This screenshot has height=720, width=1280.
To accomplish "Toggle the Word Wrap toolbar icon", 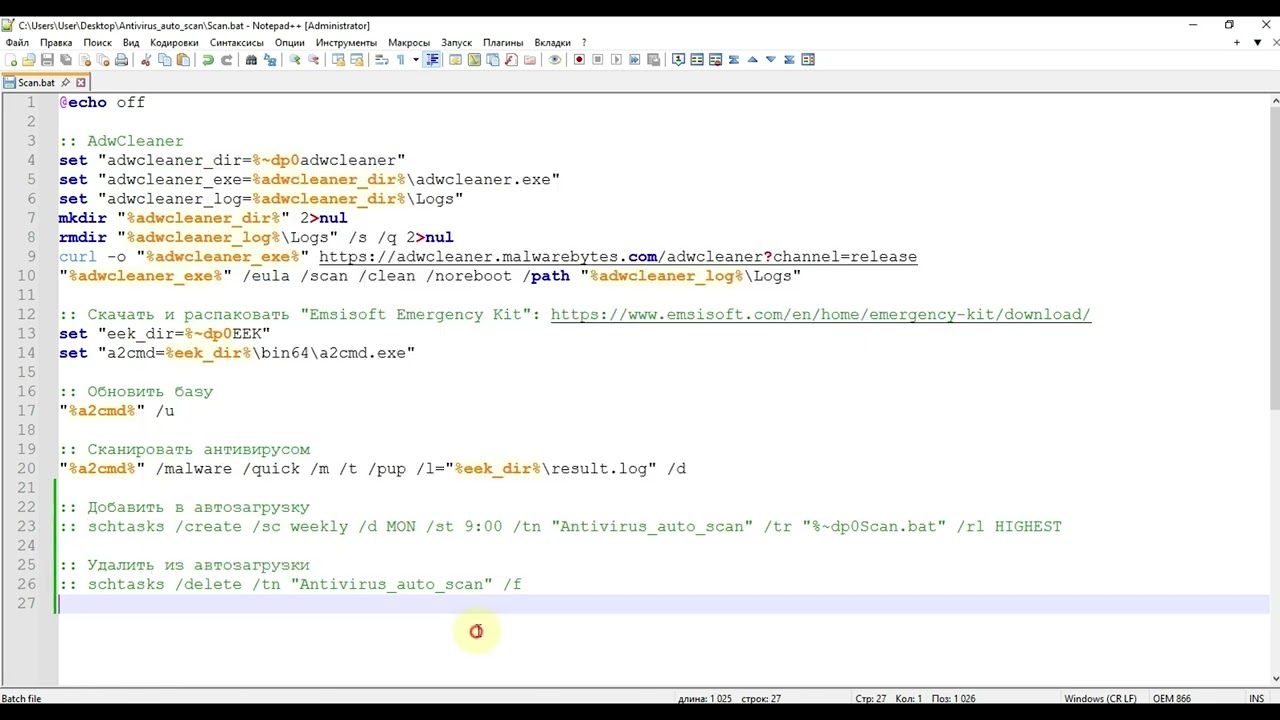I will click(x=381, y=60).
